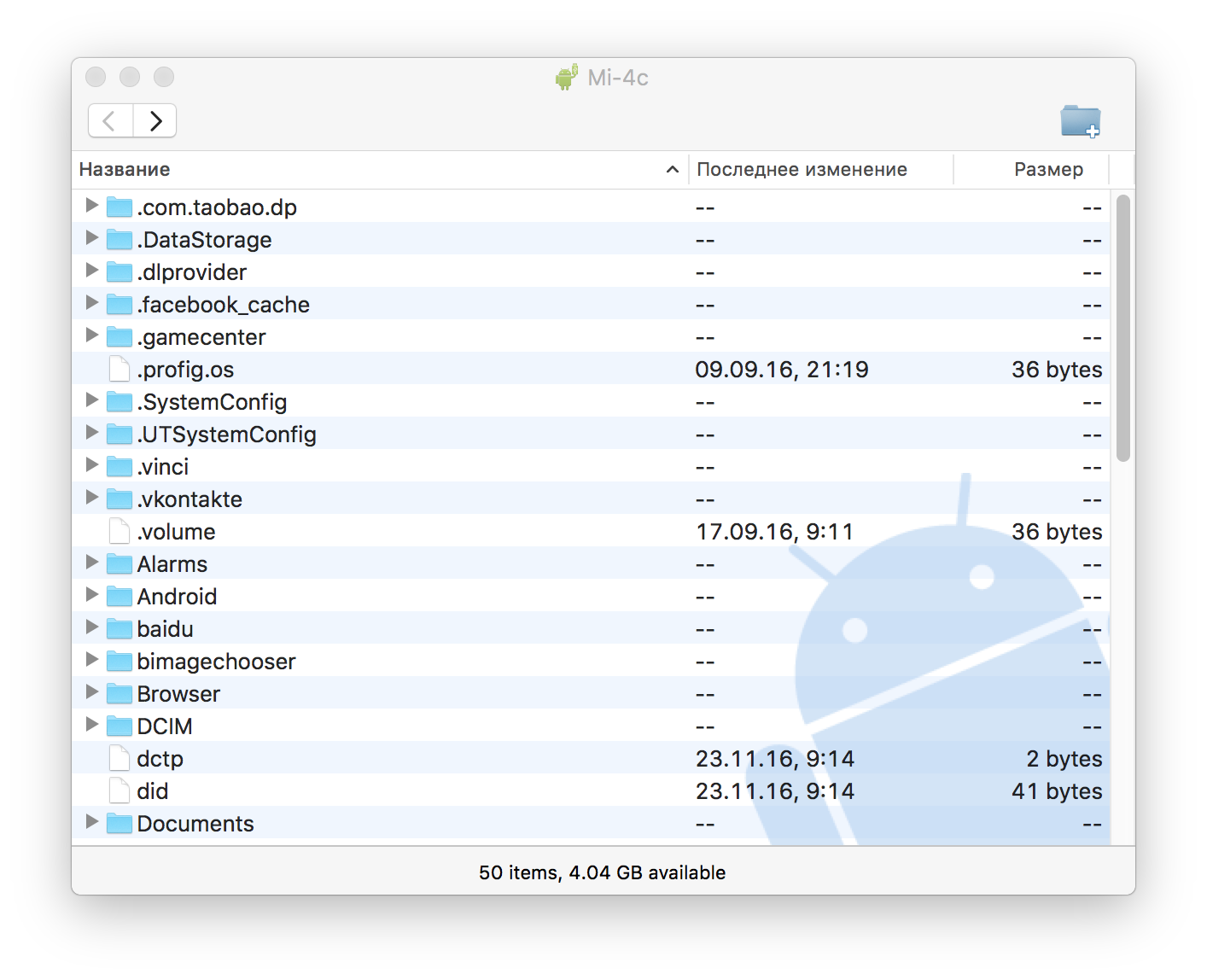
Task: Click the DCIM folder icon
Action: click(x=120, y=726)
